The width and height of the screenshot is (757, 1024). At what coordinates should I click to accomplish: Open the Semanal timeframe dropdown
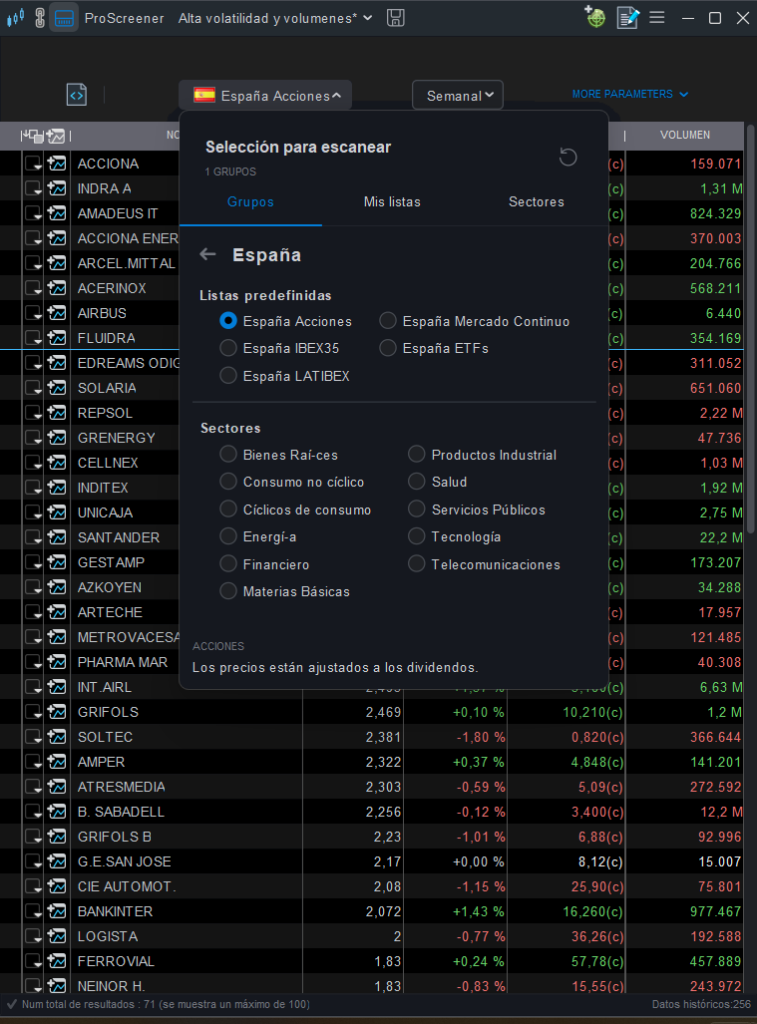(457, 95)
